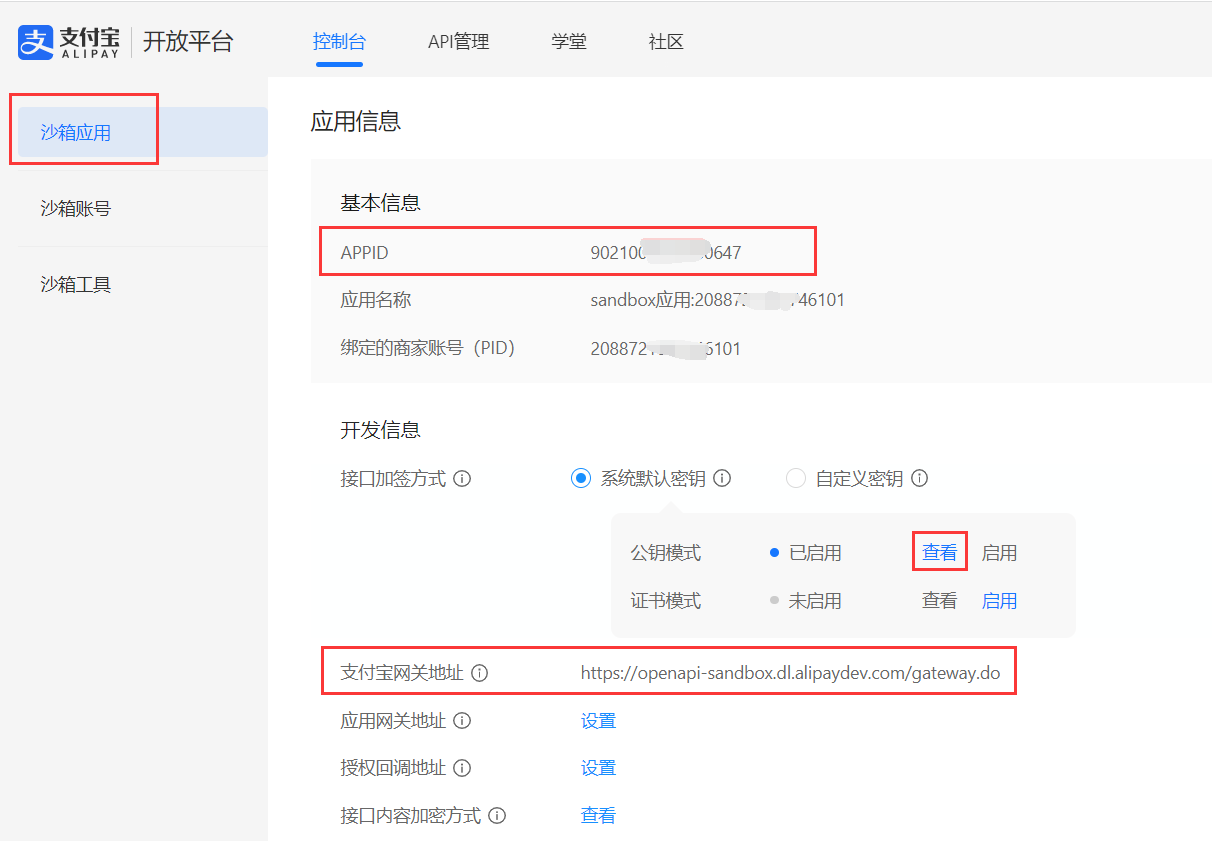This screenshot has height=841, width=1212.
Task: Click the 公钥模式 label
Action: point(666,553)
